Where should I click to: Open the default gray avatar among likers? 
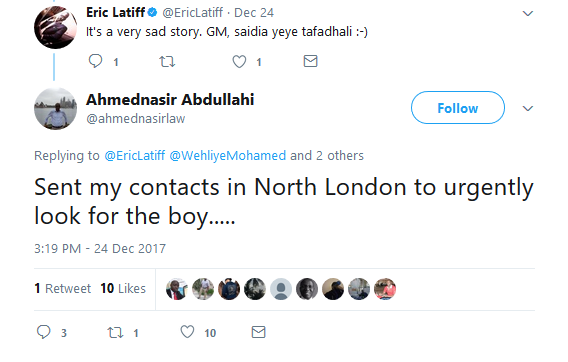coord(281,289)
